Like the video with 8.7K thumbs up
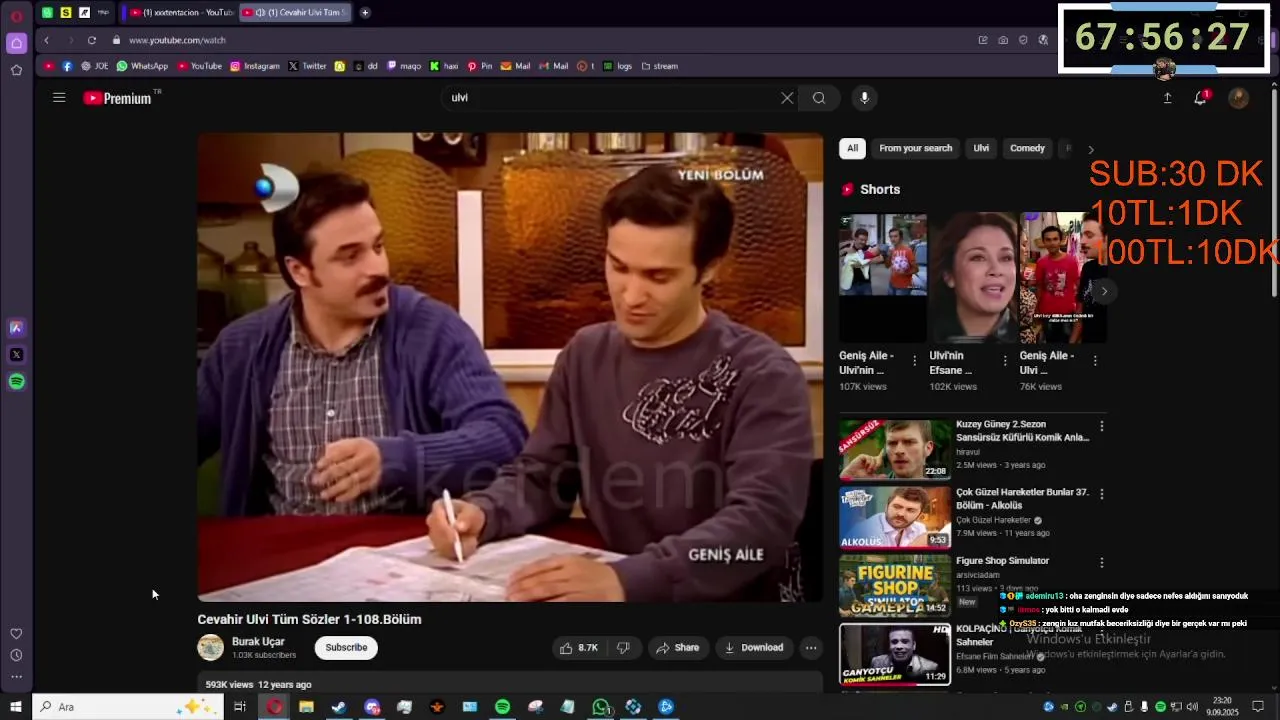The width and height of the screenshot is (1280, 720). click(x=579, y=648)
